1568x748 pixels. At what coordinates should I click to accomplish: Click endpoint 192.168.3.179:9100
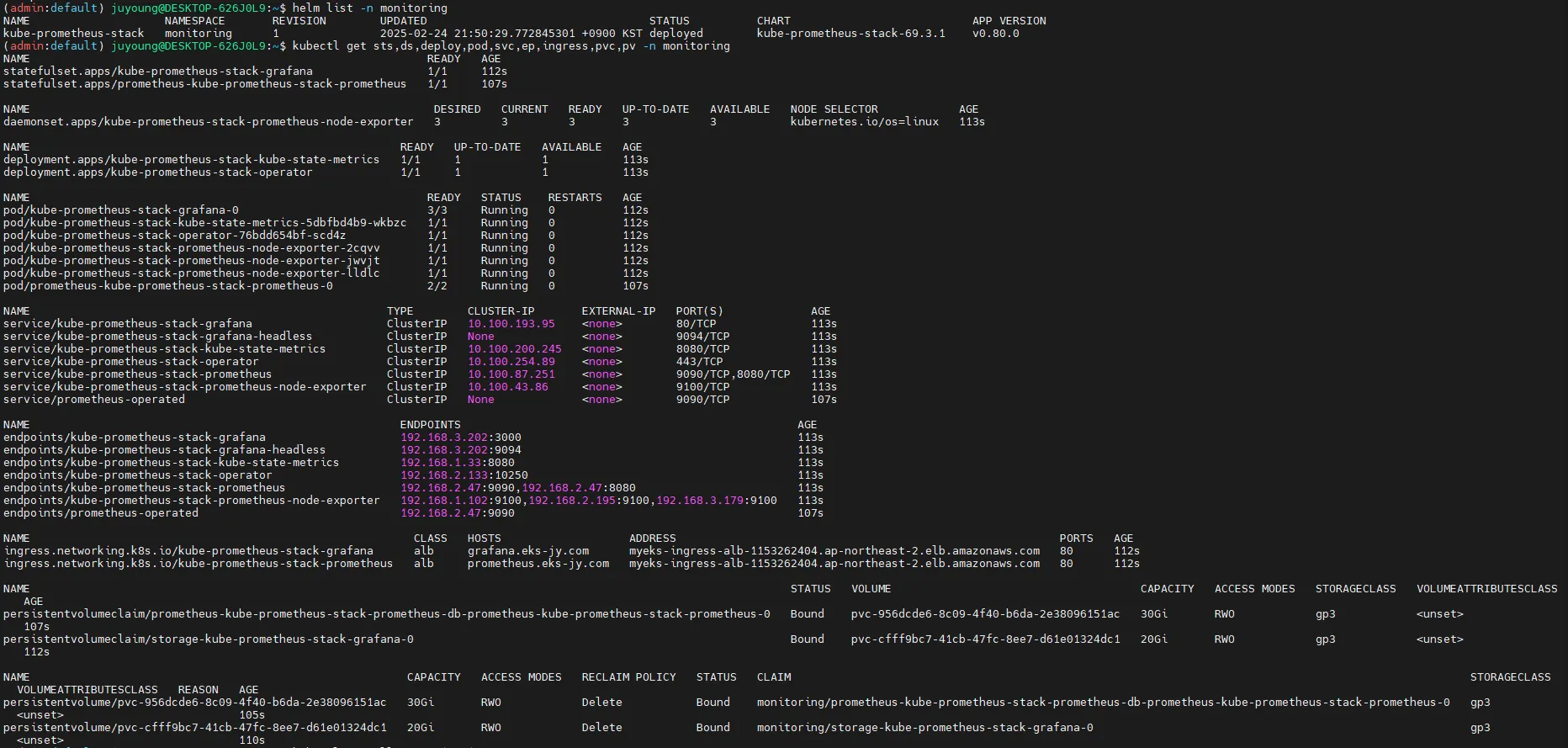(x=717, y=501)
